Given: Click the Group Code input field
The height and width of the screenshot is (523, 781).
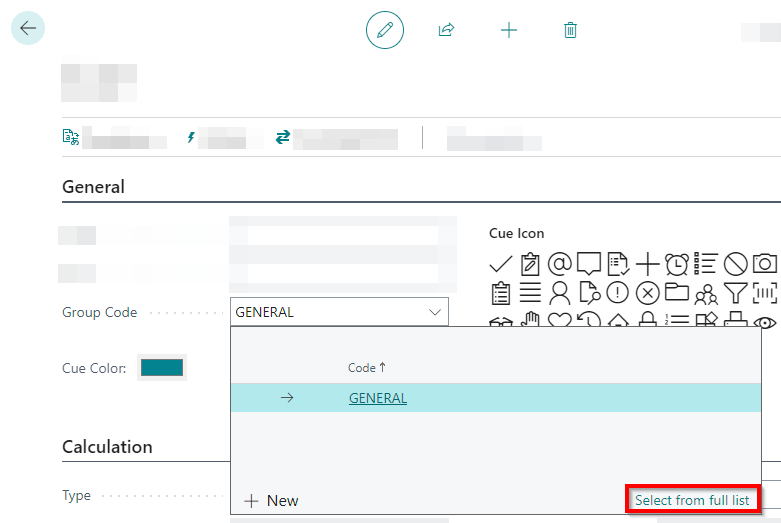Looking at the screenshot, I should pos(328,312).
